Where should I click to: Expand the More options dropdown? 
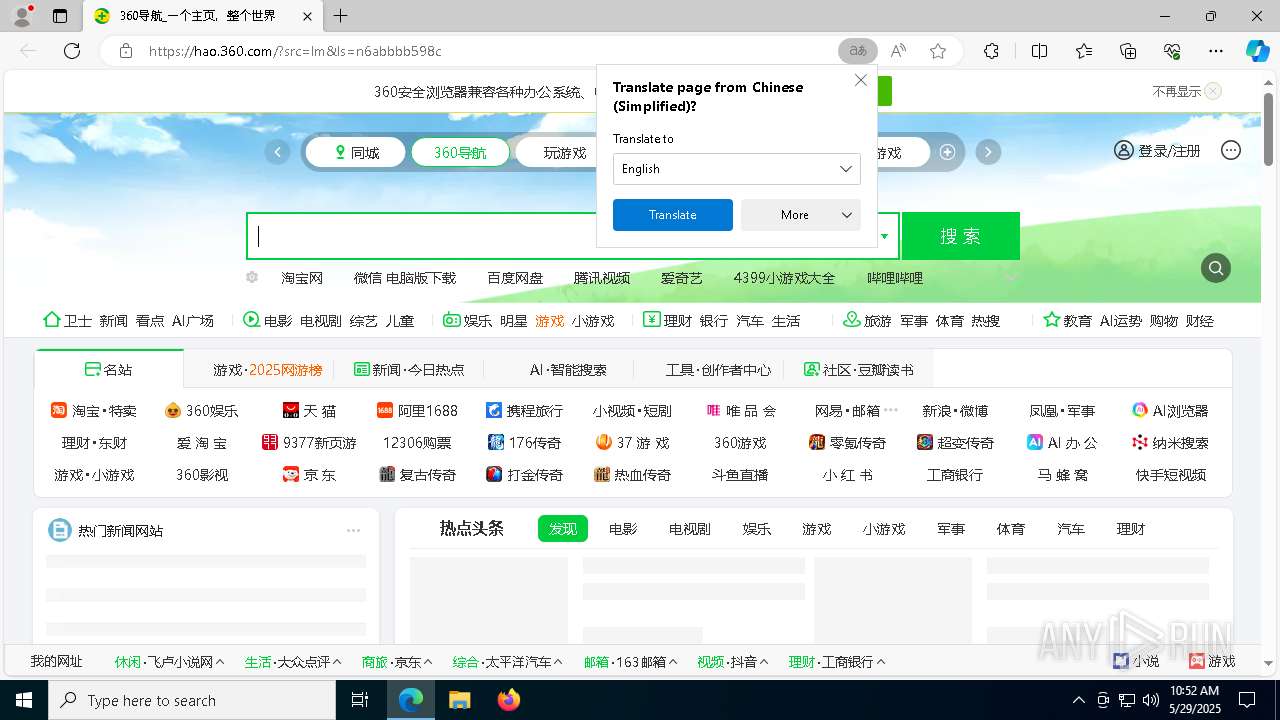point(800,215)
